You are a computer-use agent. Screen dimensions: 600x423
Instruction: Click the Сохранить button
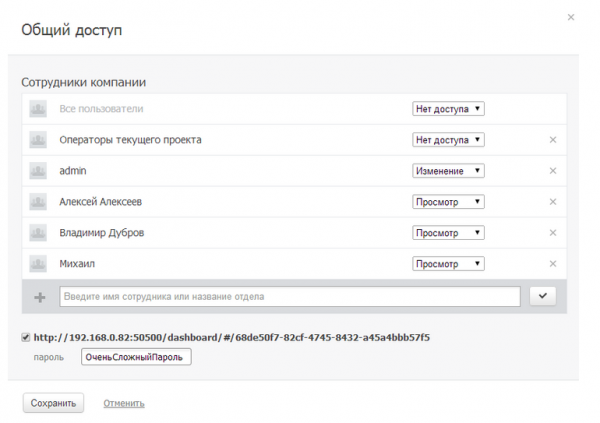[53, 403]
